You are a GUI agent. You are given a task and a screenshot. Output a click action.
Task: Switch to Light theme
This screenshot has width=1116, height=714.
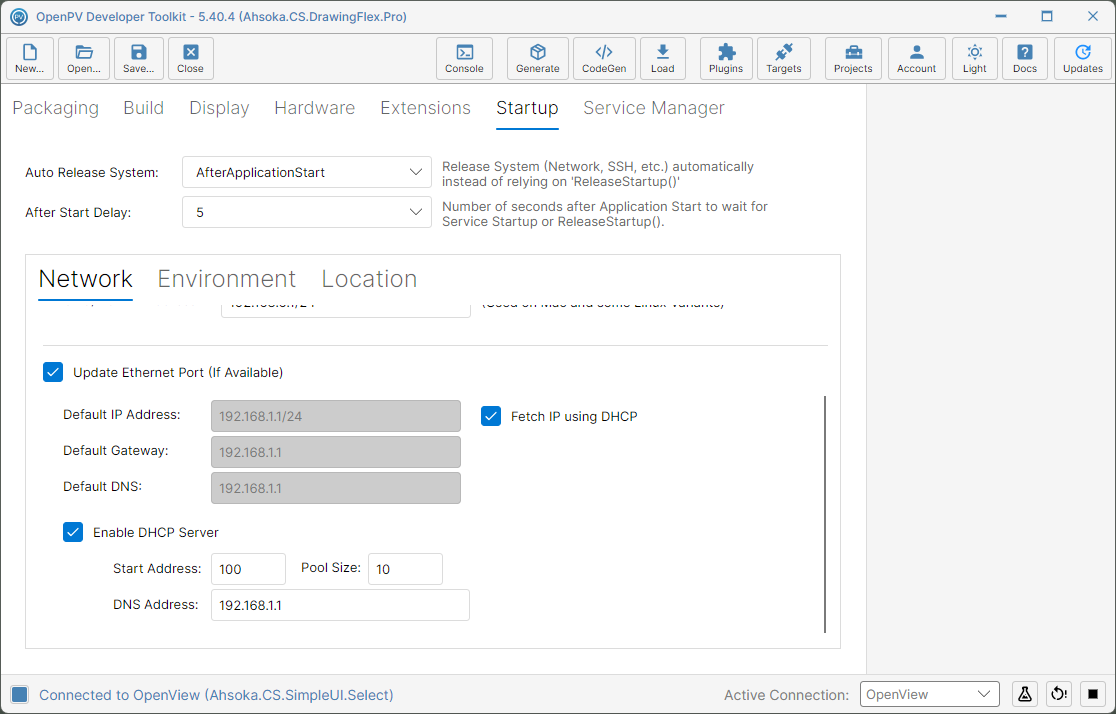tap(975, 58)
